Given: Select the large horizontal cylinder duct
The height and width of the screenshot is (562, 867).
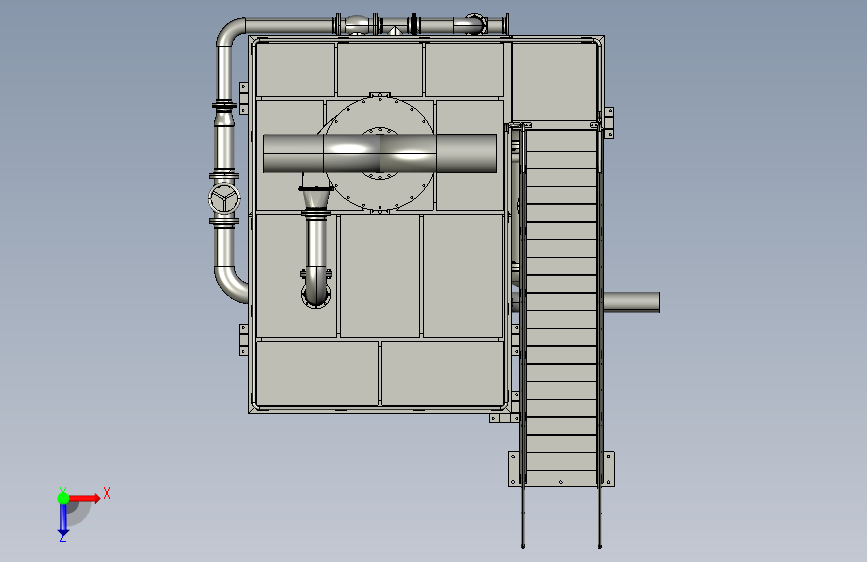Looking at the screenshot, I should pyautogui.click(x=380, y=153).
